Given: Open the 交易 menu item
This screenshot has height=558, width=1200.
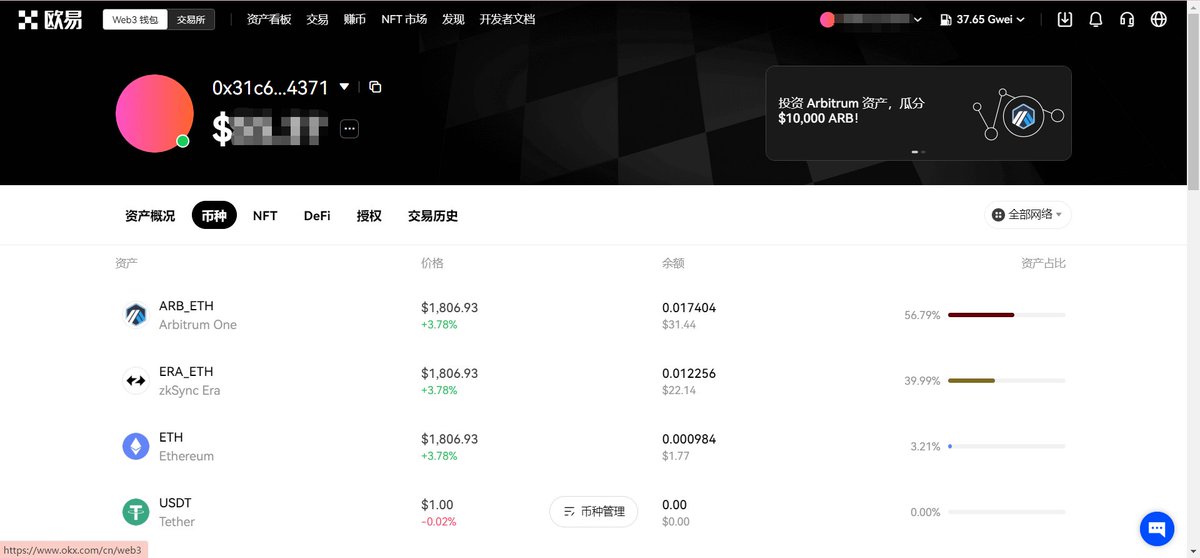Looking at the screenshot, I should (317, 19).
